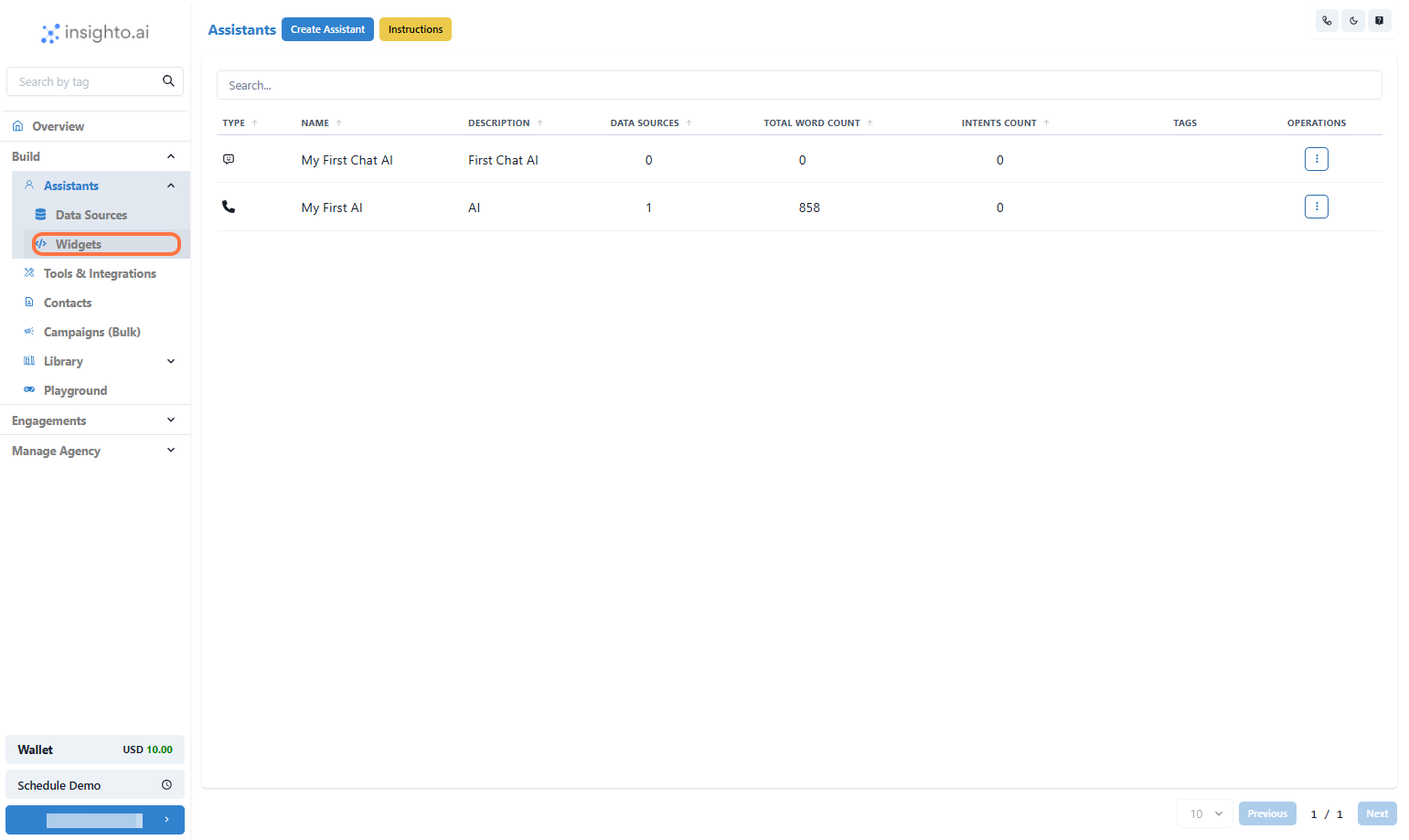Collapse the Build section chevron
Image resolution: width=1409 pixels, height=840 pixels.
(171, 156)
